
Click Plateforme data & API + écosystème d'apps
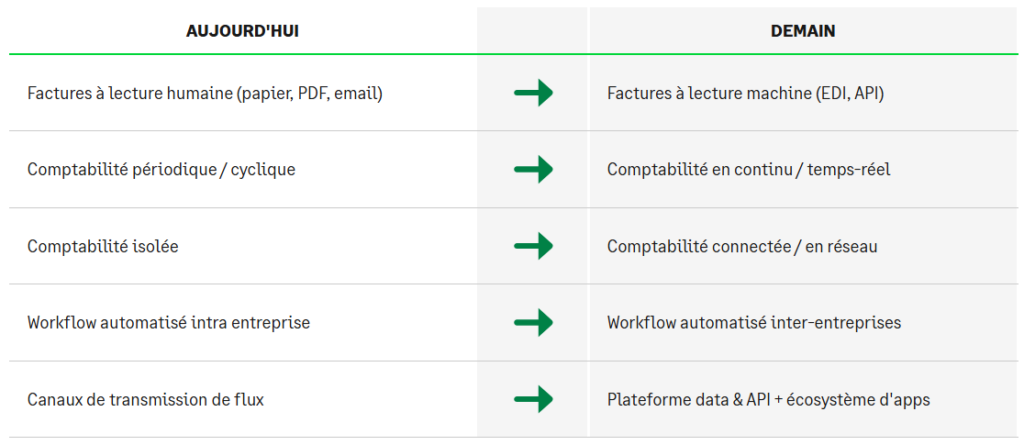(768, 400)
